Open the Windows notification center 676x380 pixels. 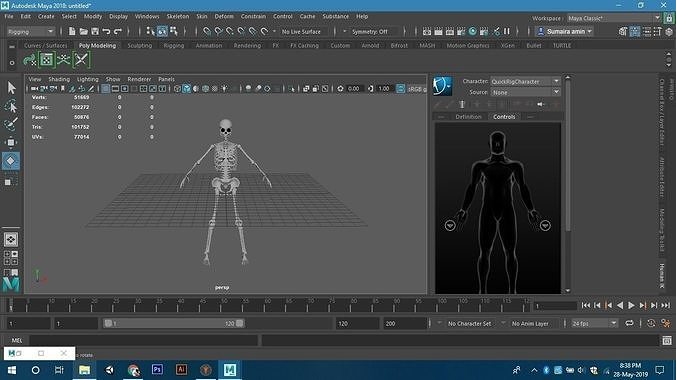pos(660,370)
